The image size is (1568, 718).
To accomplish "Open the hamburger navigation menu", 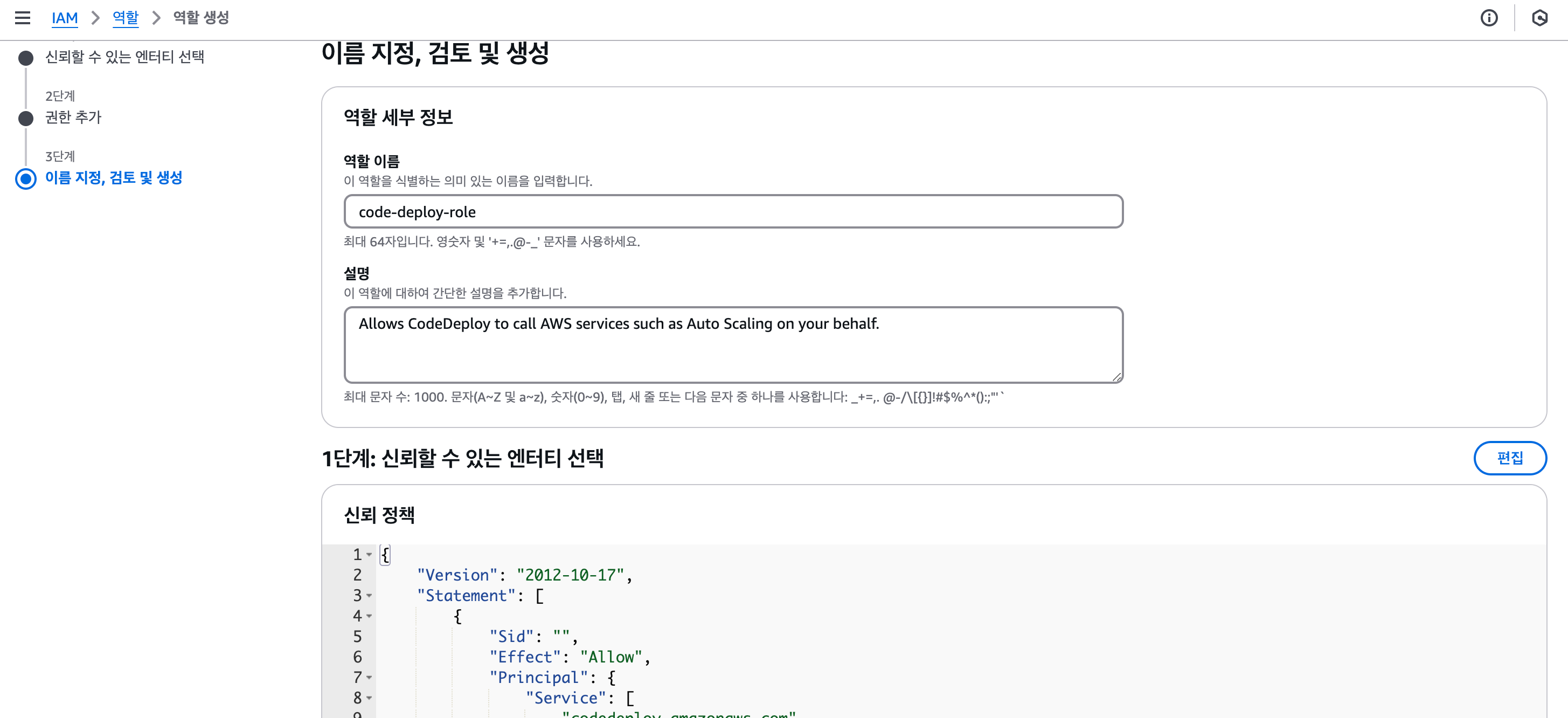I will 23,18.
